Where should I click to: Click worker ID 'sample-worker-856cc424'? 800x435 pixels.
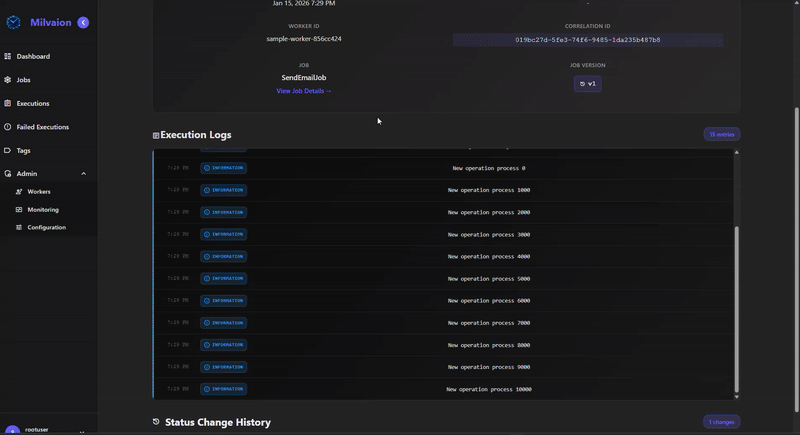point(304,39)
